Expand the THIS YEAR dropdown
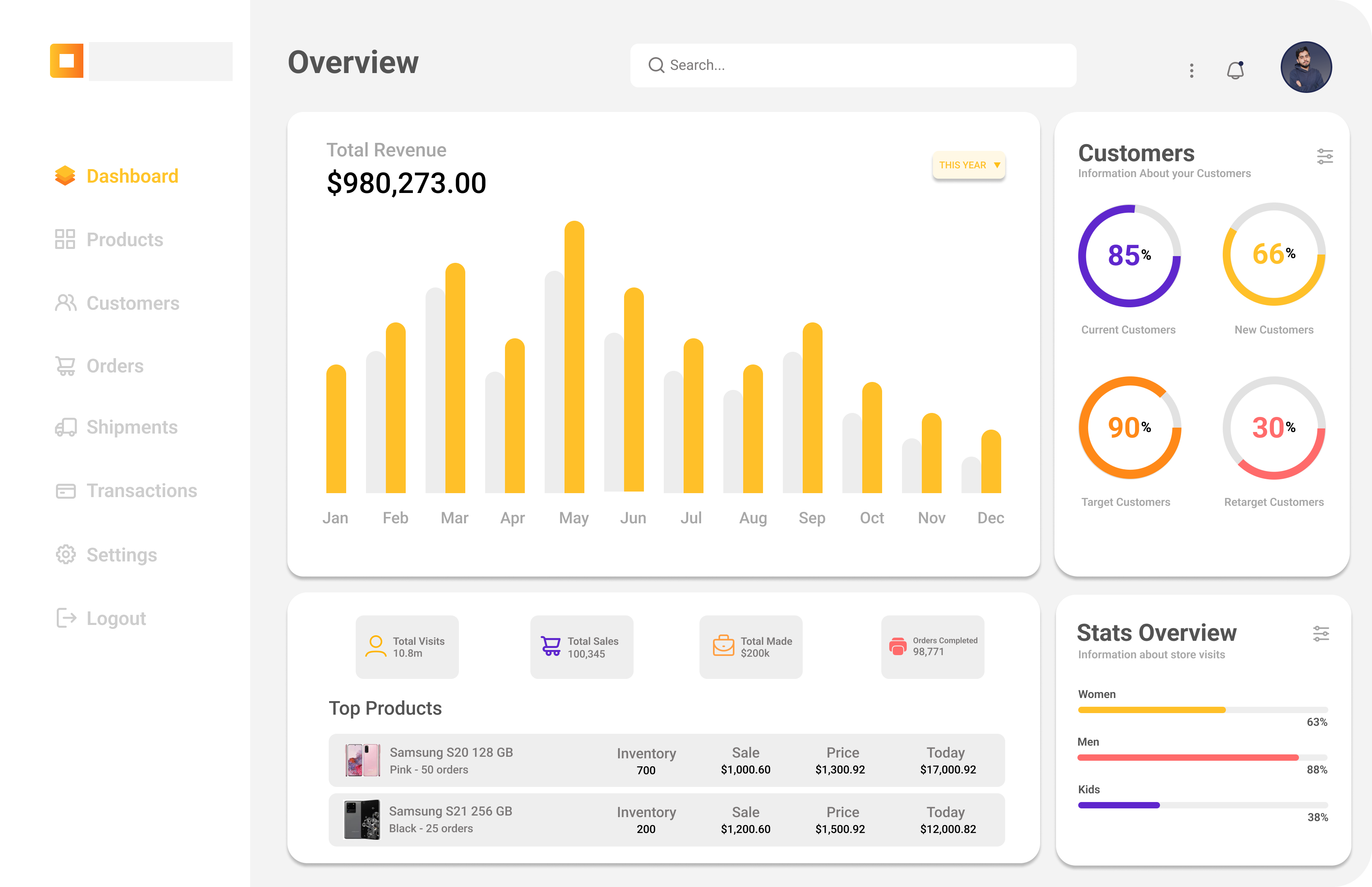 coord(969,165)
